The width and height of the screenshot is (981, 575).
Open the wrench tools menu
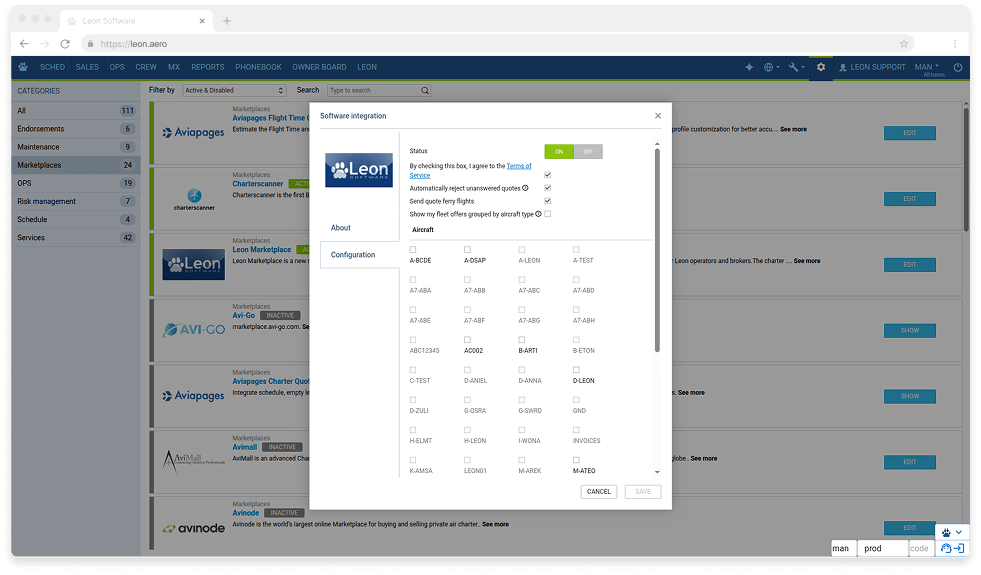click(796, 67)
